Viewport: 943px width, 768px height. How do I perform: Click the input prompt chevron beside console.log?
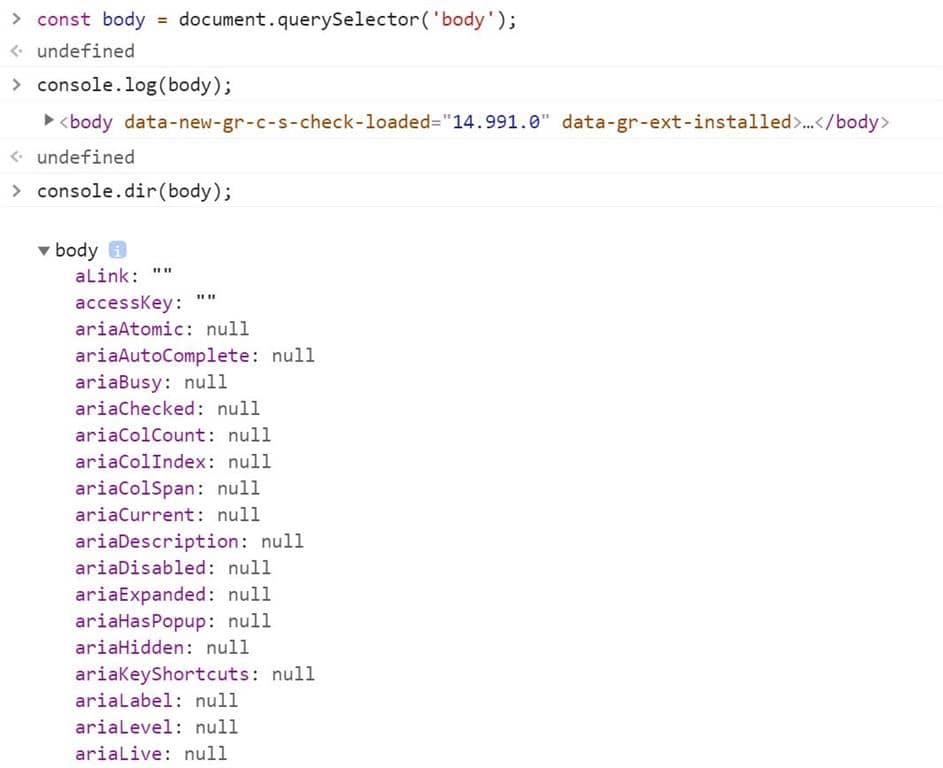pos(17,84)
